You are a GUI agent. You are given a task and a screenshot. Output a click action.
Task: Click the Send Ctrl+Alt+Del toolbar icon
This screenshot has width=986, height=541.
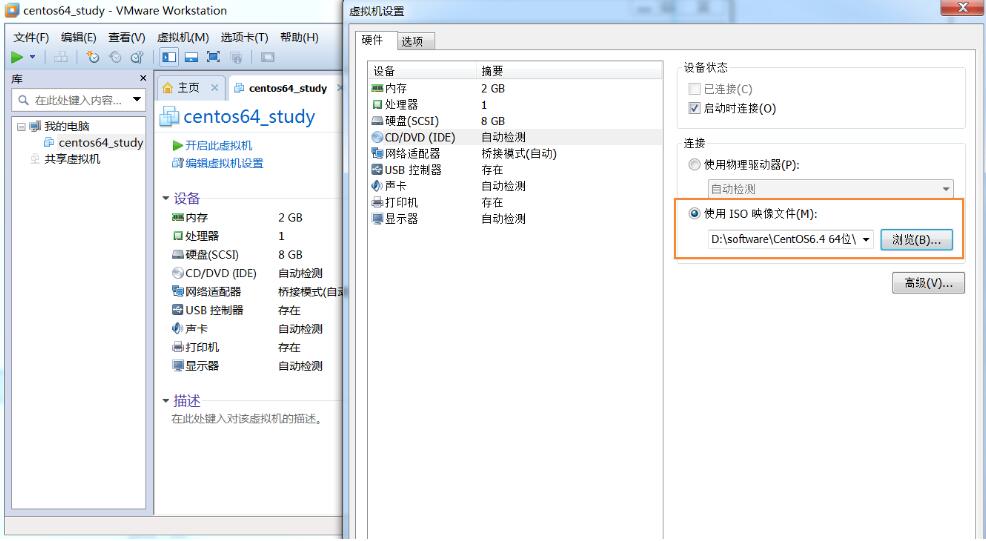pyautogui.click(x=61, y=57)
